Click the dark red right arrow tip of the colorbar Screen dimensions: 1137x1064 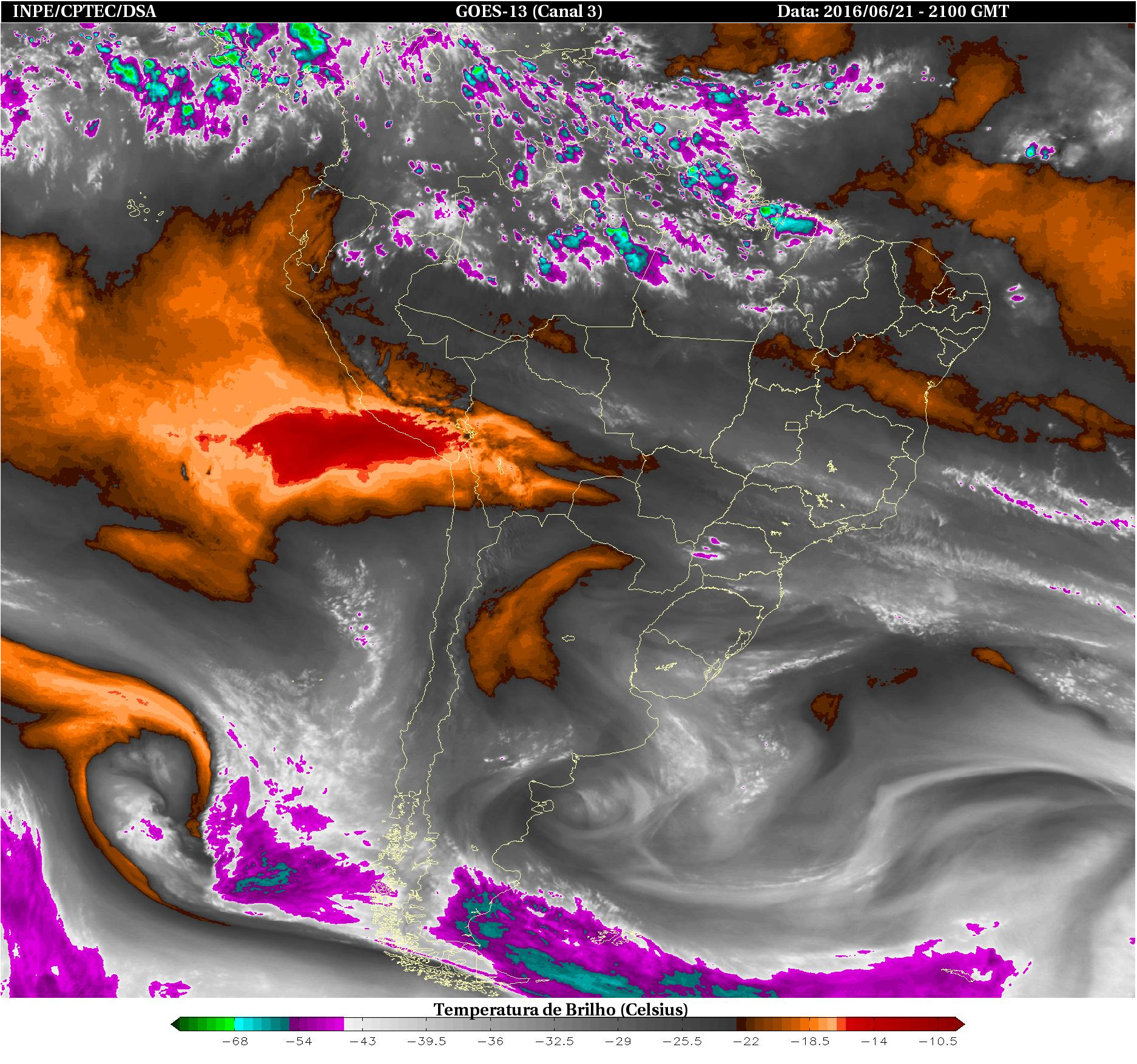[960, 1025]
